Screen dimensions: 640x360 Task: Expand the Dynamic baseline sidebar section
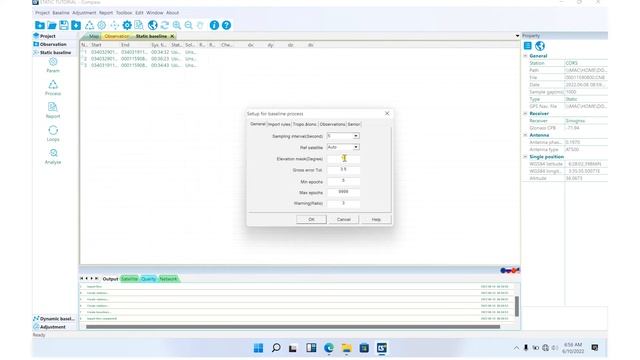pyautogui.click(x=54, y=318)
